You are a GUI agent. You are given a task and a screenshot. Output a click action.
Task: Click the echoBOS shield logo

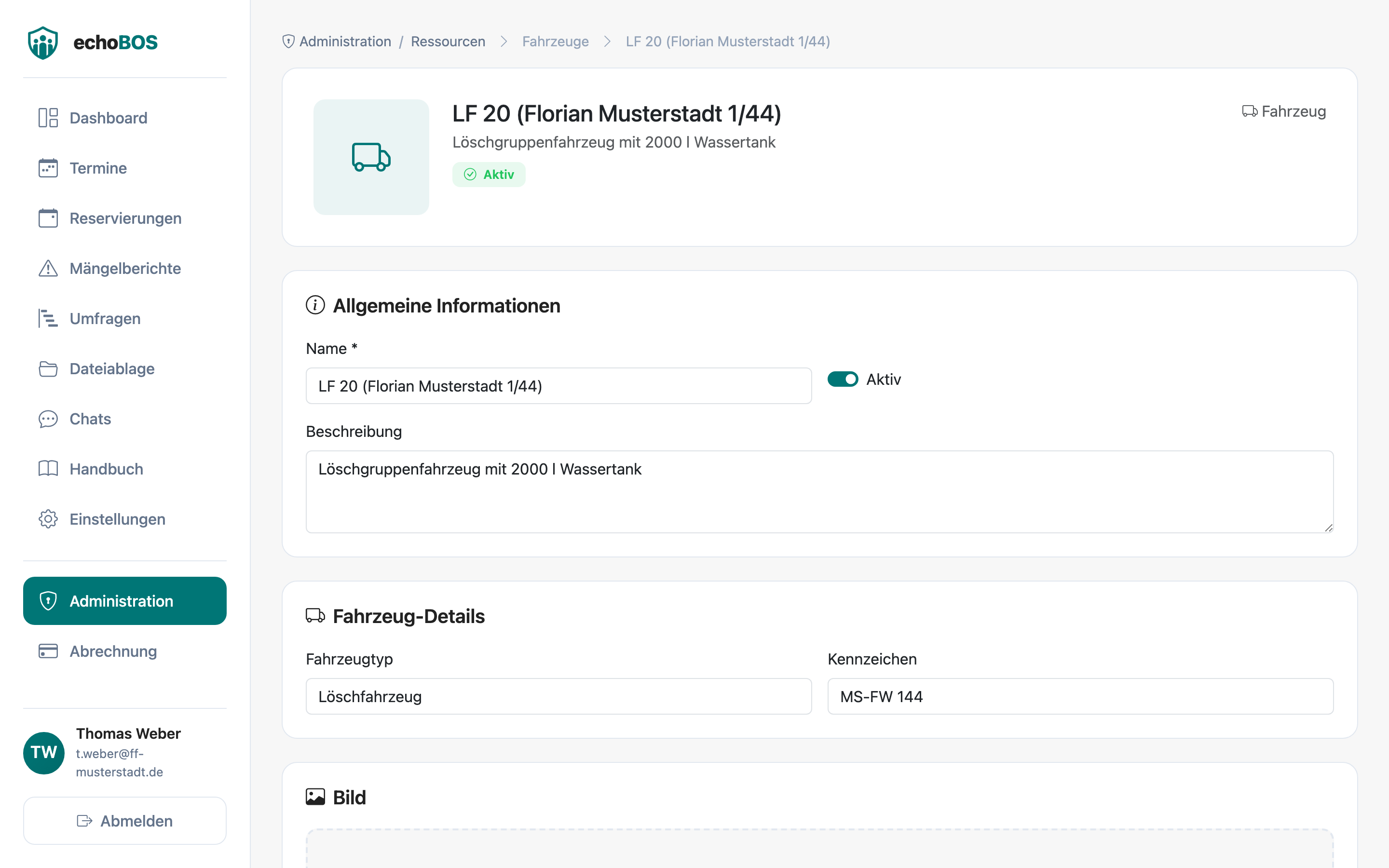coord(43,42)
